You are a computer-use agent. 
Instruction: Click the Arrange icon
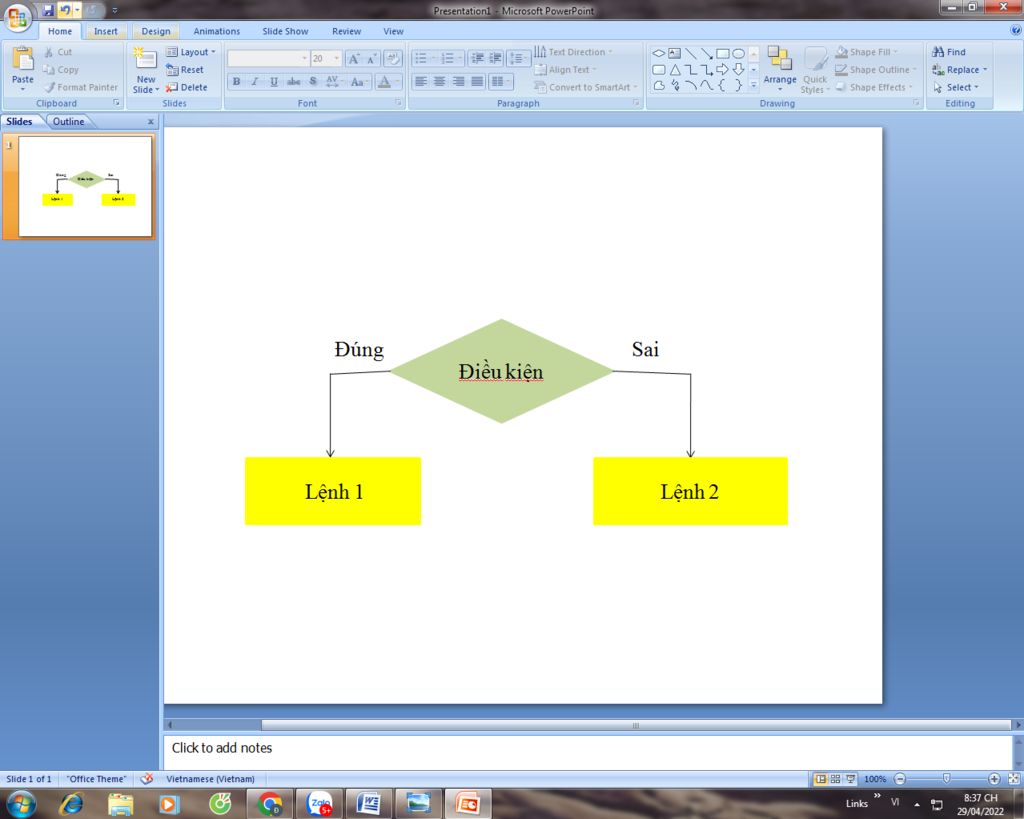(x=779, y=59)
